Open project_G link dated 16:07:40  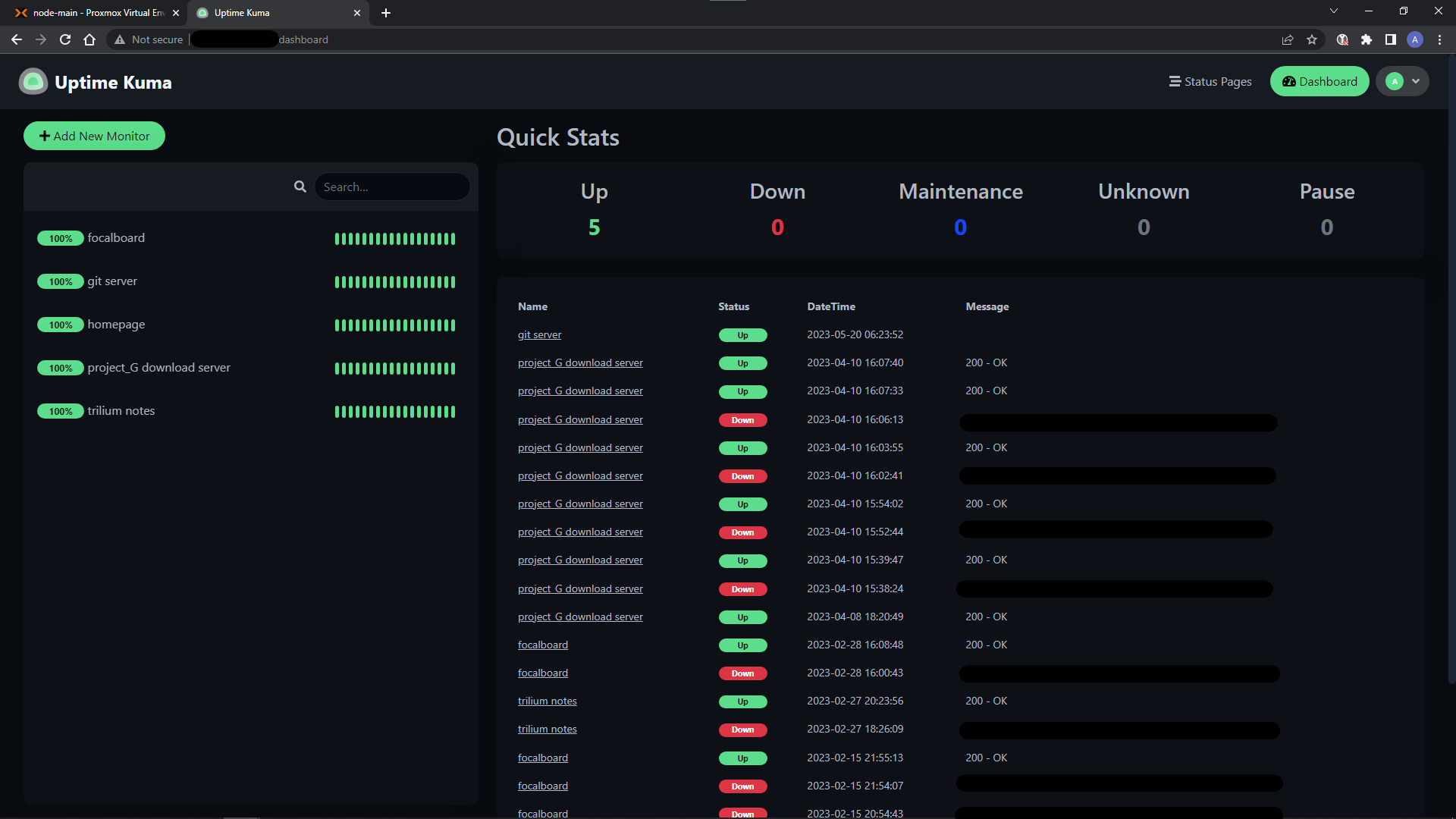point(580,362)
